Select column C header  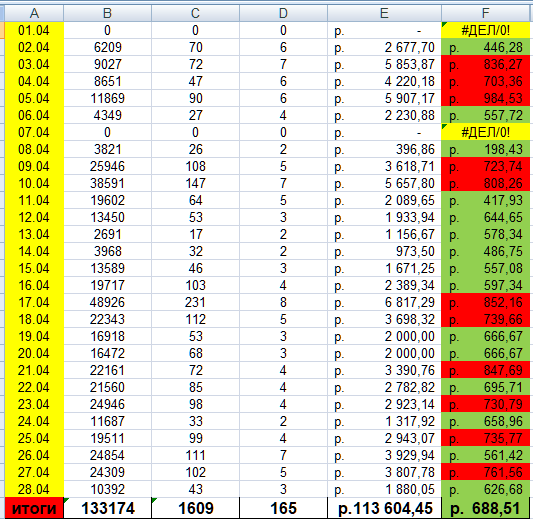click(195, 13)
